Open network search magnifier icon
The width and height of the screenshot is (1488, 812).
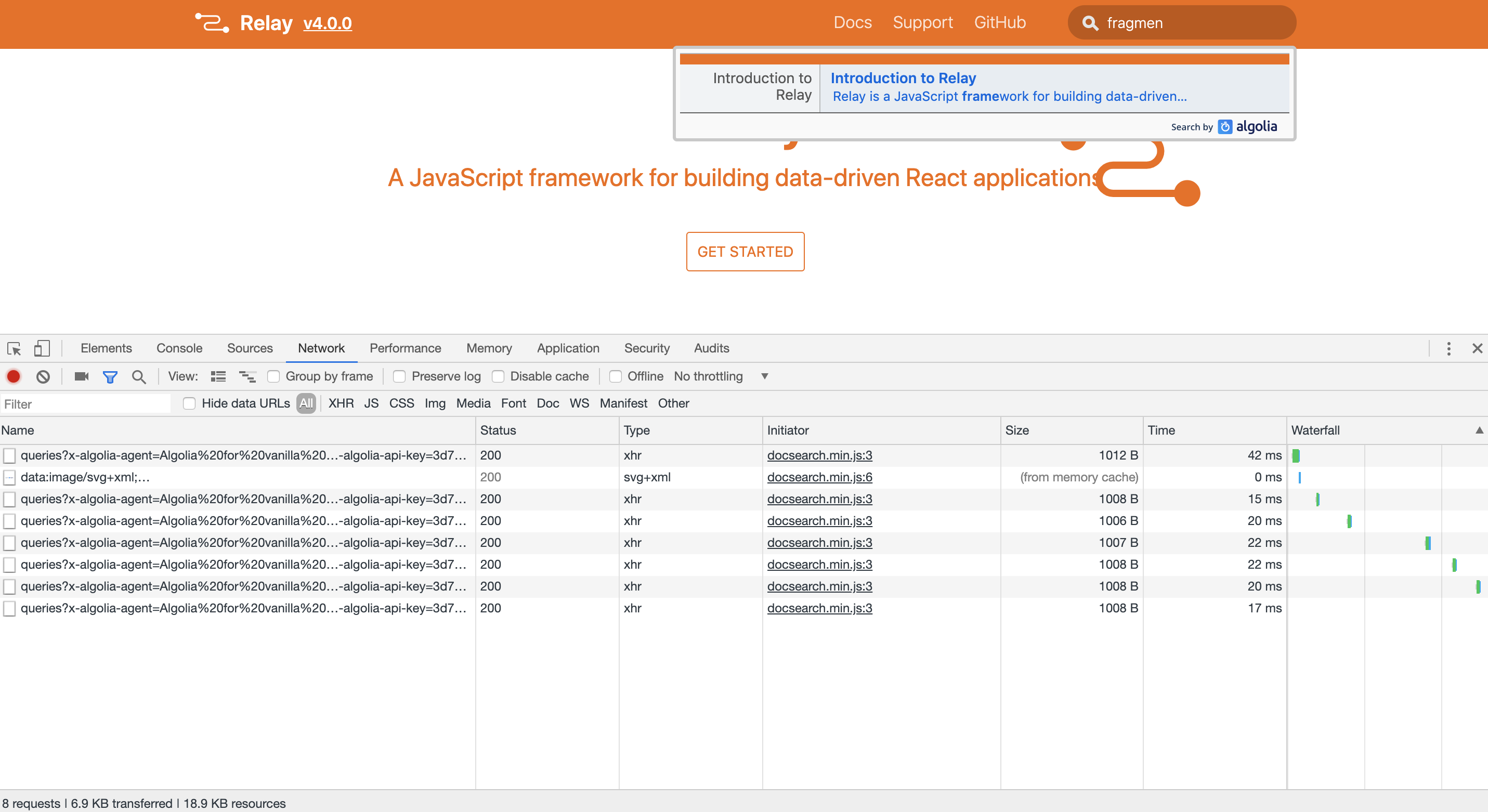coord(139,376)
